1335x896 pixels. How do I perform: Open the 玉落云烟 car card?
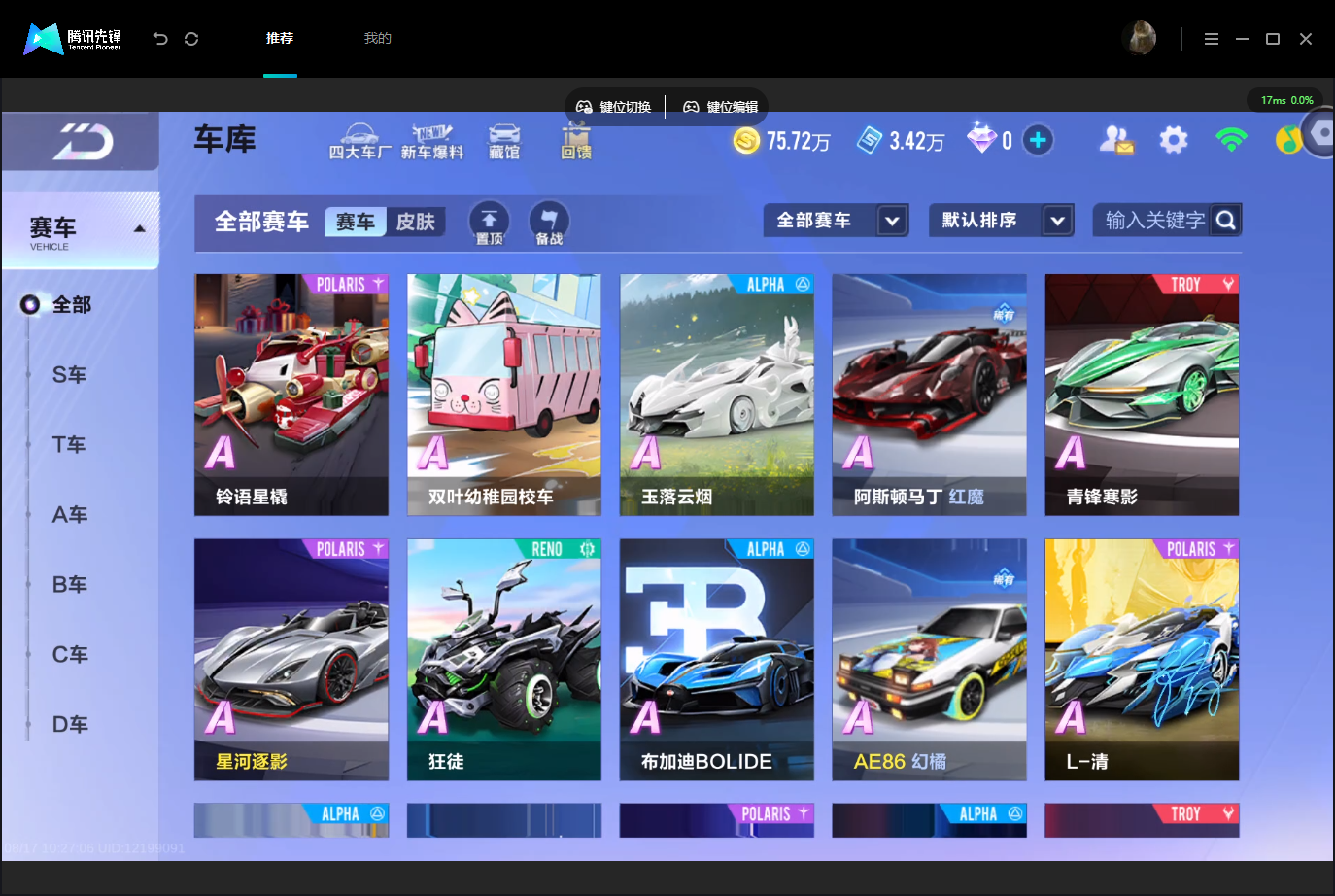pyautogui.click(x=717, y=395)
